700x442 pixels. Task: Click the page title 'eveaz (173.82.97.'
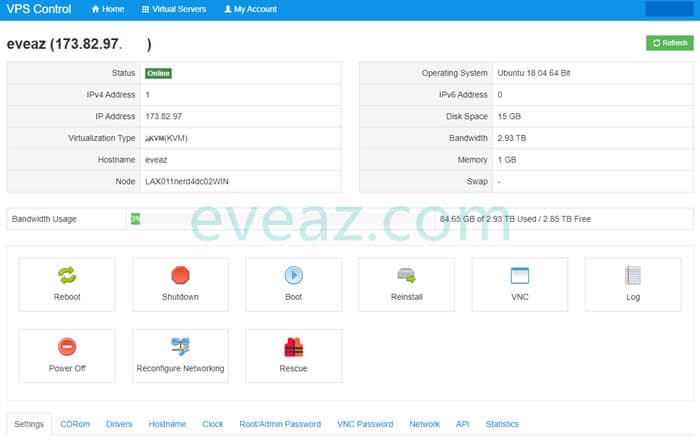[x=64, y=44]
